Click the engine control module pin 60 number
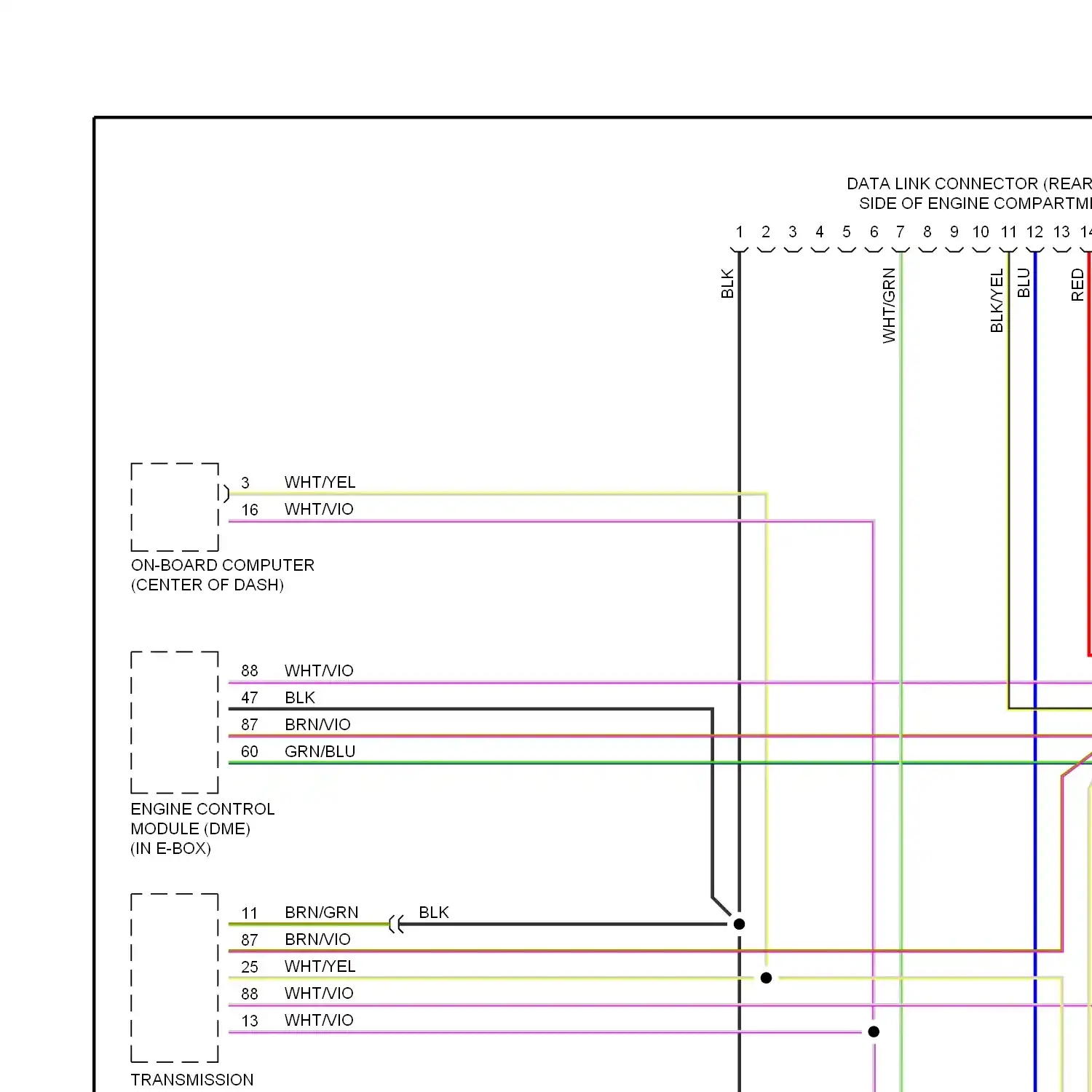Image resolution: width=1092 pixels, height=1092 pixels. point(250,752)
